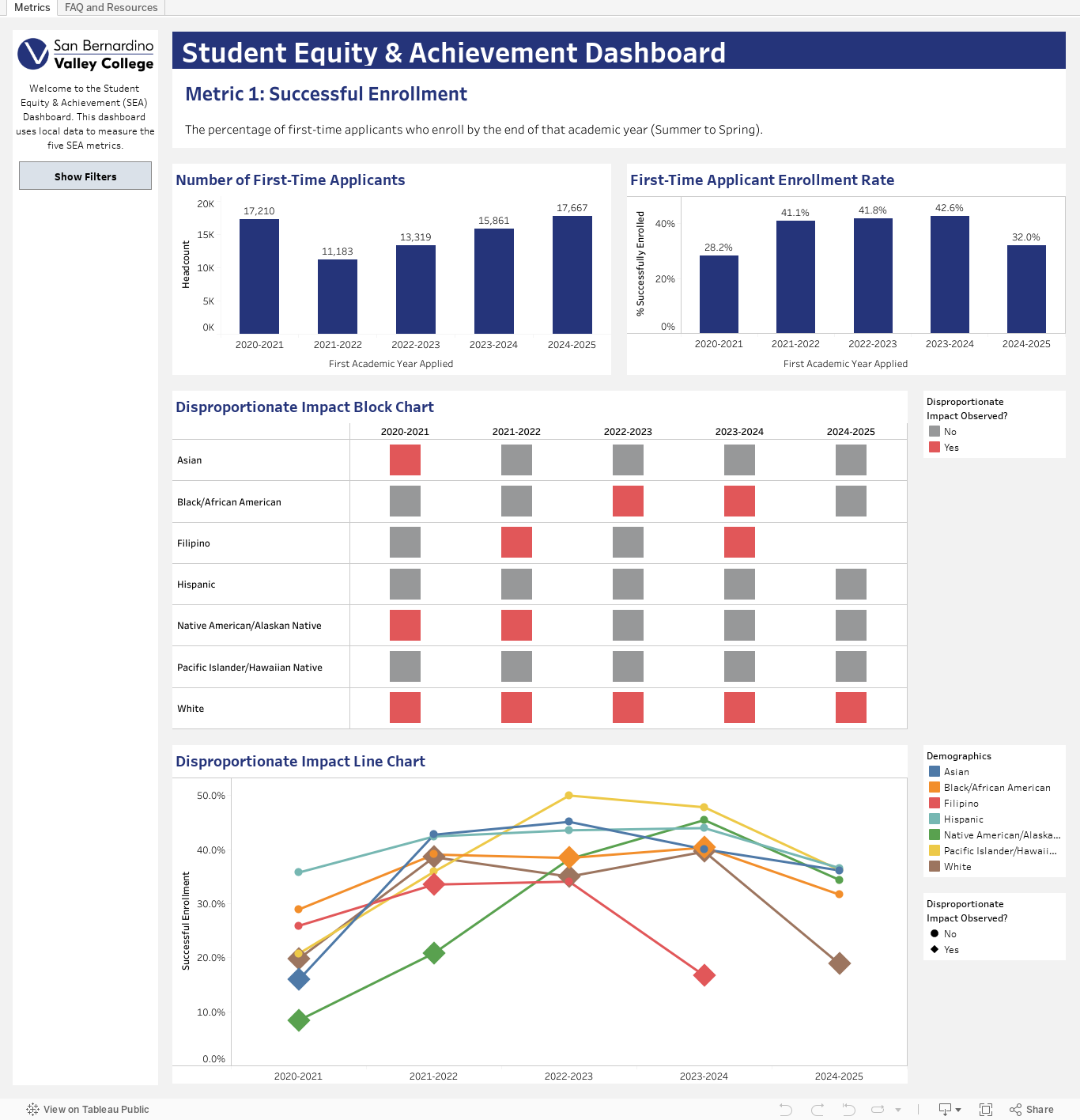The height and width of the screenshot is (1120, 1080).
Task: Click the Revert icon in bottom toolbar
Action: click(x=848, y=1110)
